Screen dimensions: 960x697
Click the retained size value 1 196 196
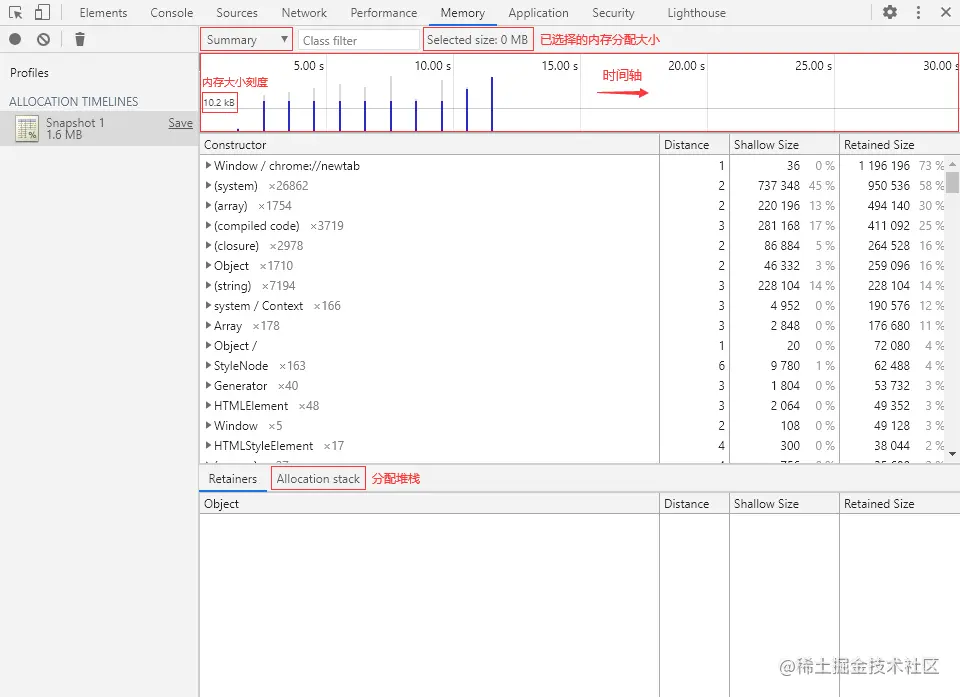pos(884,165)
